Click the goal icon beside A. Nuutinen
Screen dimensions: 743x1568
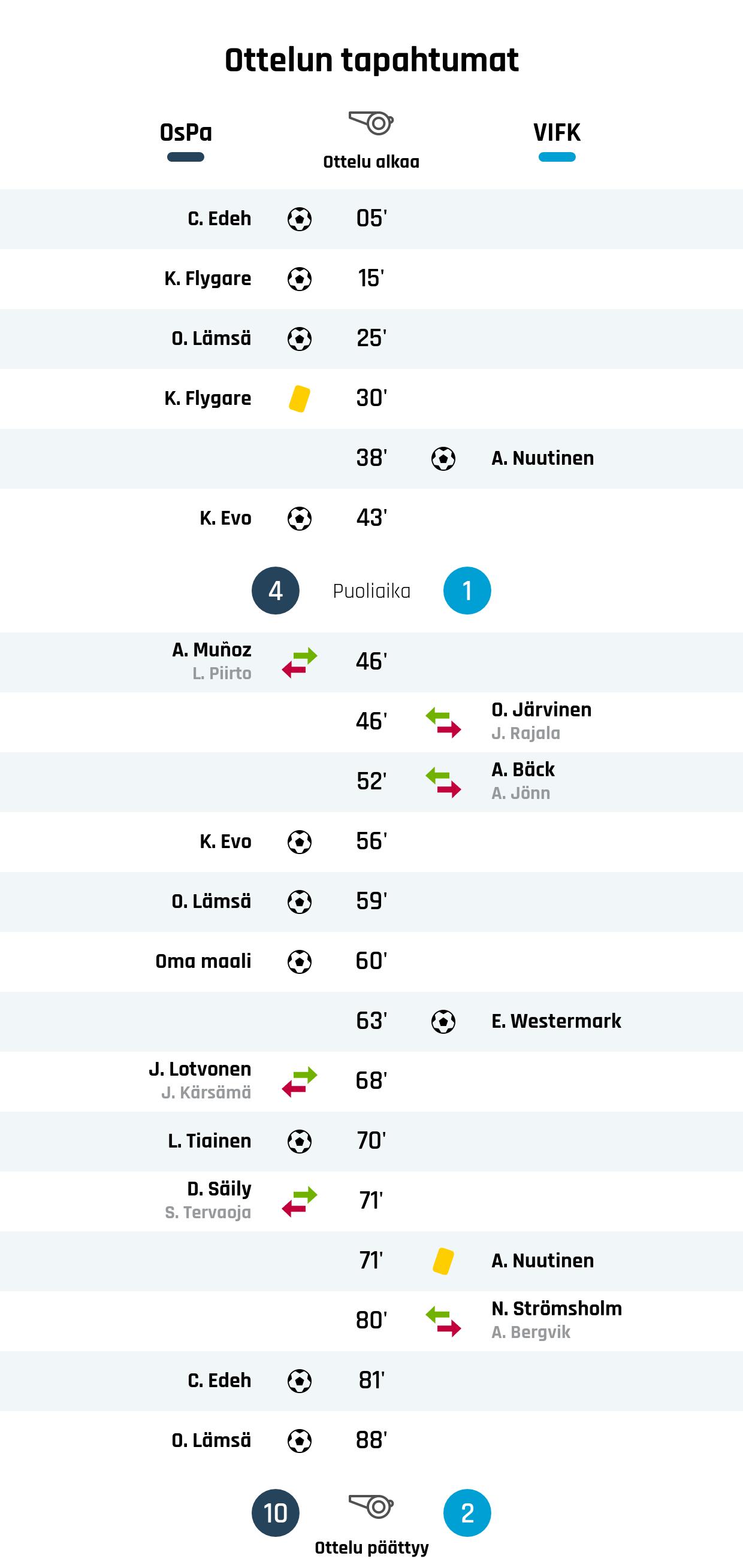point(443,459)
